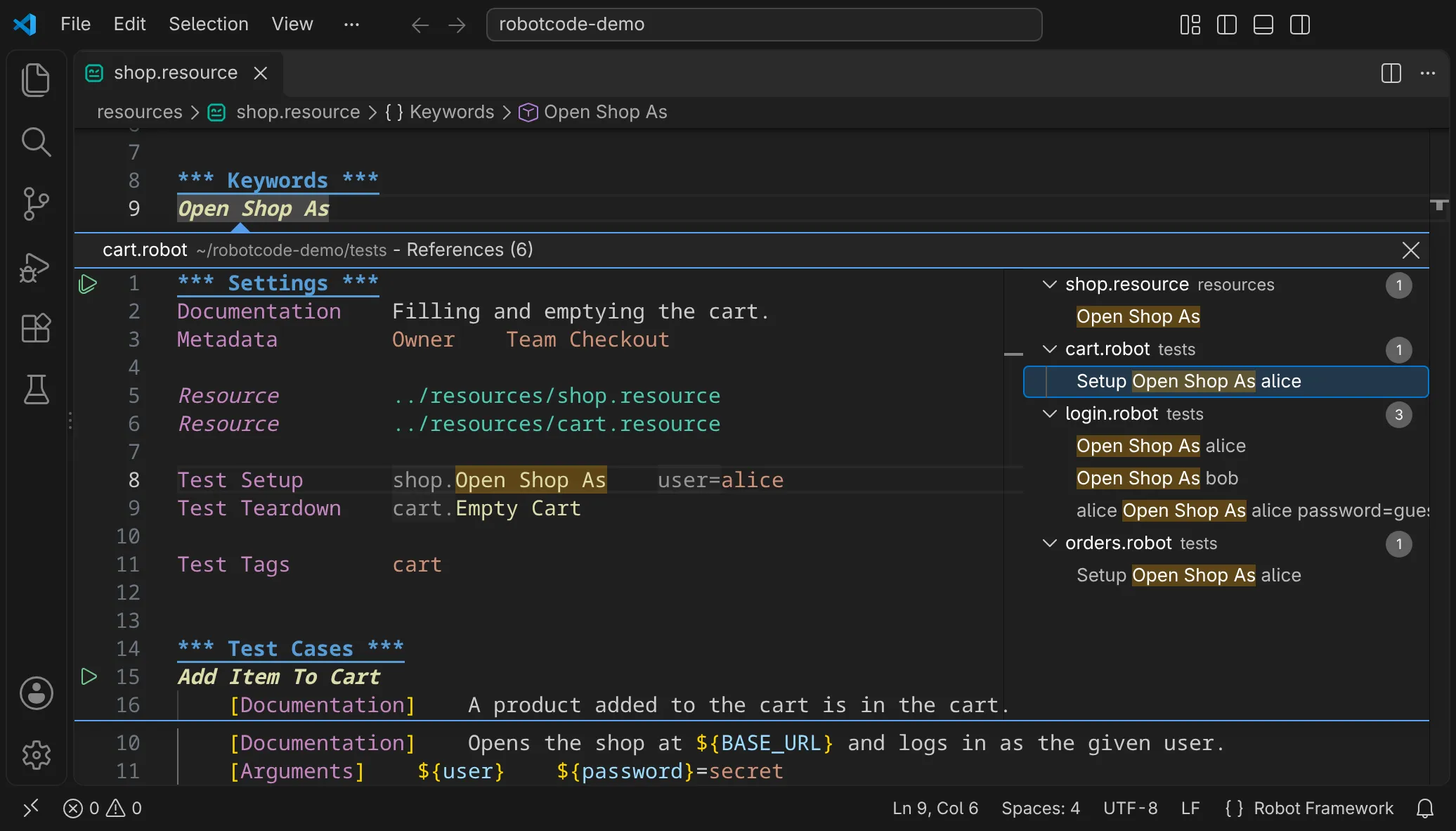Run the Add Item To Cart test
Screen dimensions: 1456x831
tap(89, 677)
